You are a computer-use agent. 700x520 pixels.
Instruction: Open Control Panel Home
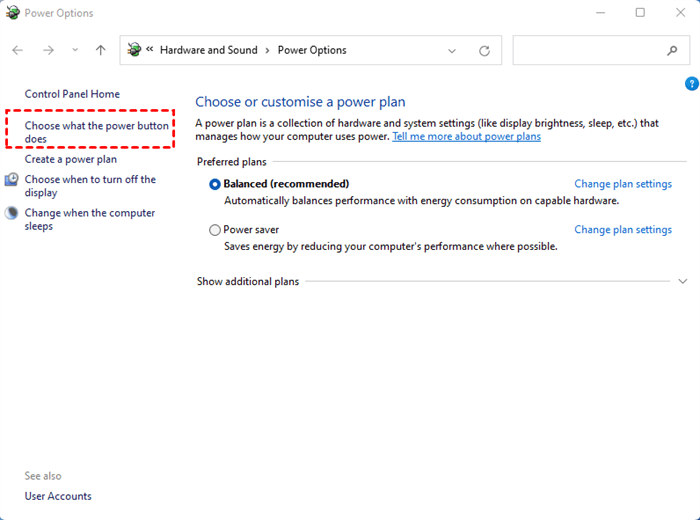[72, 94]
